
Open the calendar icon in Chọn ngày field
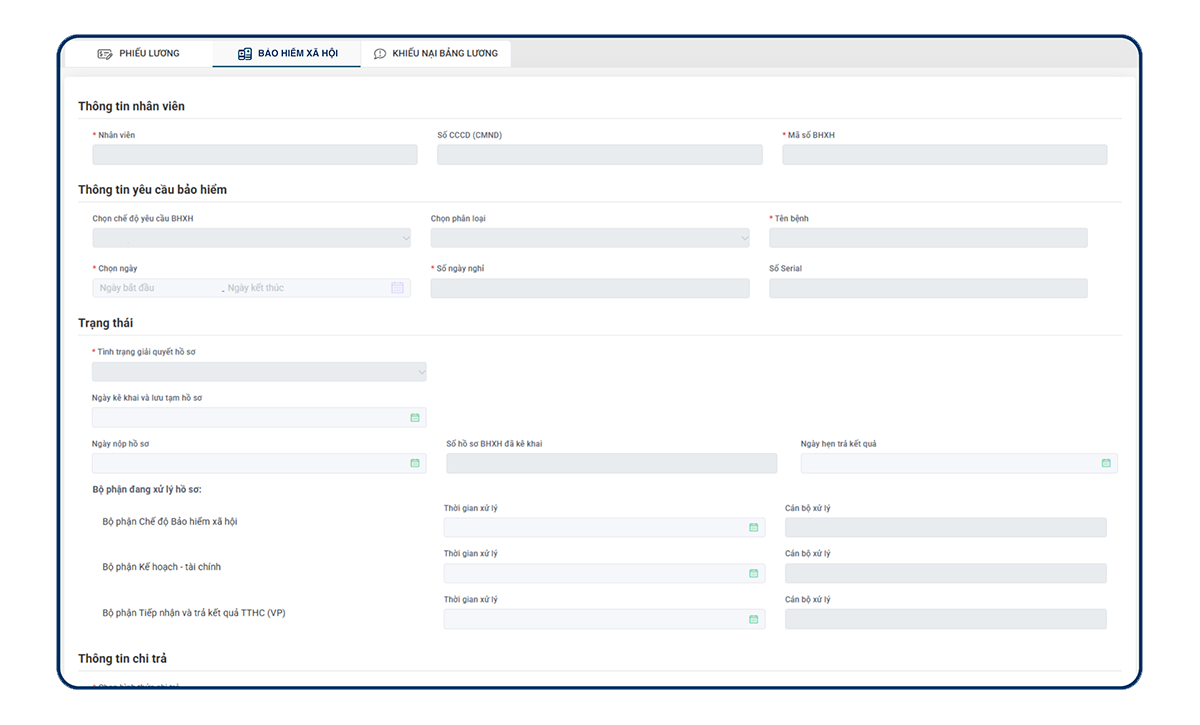coord(397,288)
